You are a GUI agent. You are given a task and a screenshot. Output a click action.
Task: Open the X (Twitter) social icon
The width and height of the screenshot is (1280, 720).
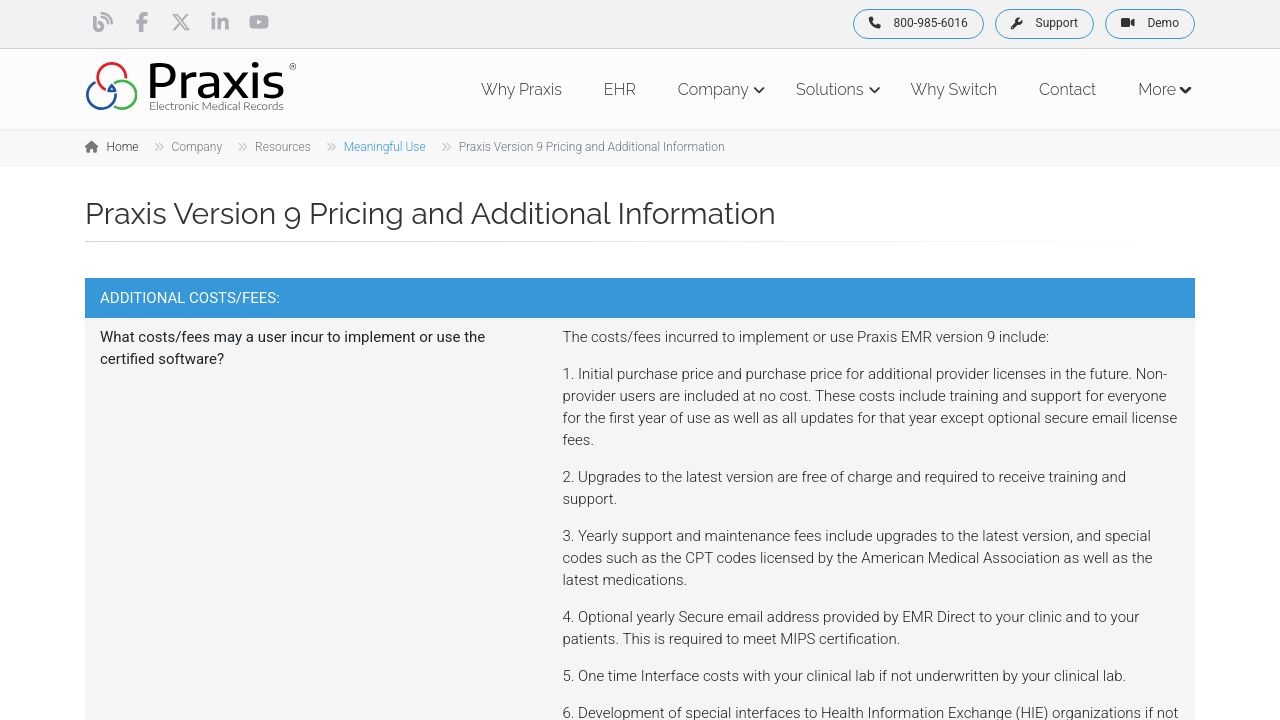click(181, 22)
